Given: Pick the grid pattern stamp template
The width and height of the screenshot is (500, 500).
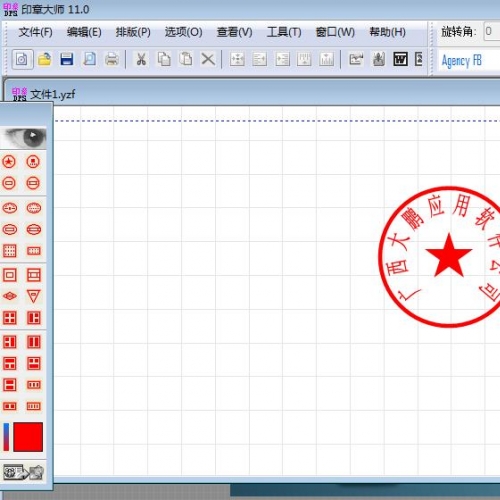Looking at the screenshot, I should pyautogui.click(x=10, y=251).
